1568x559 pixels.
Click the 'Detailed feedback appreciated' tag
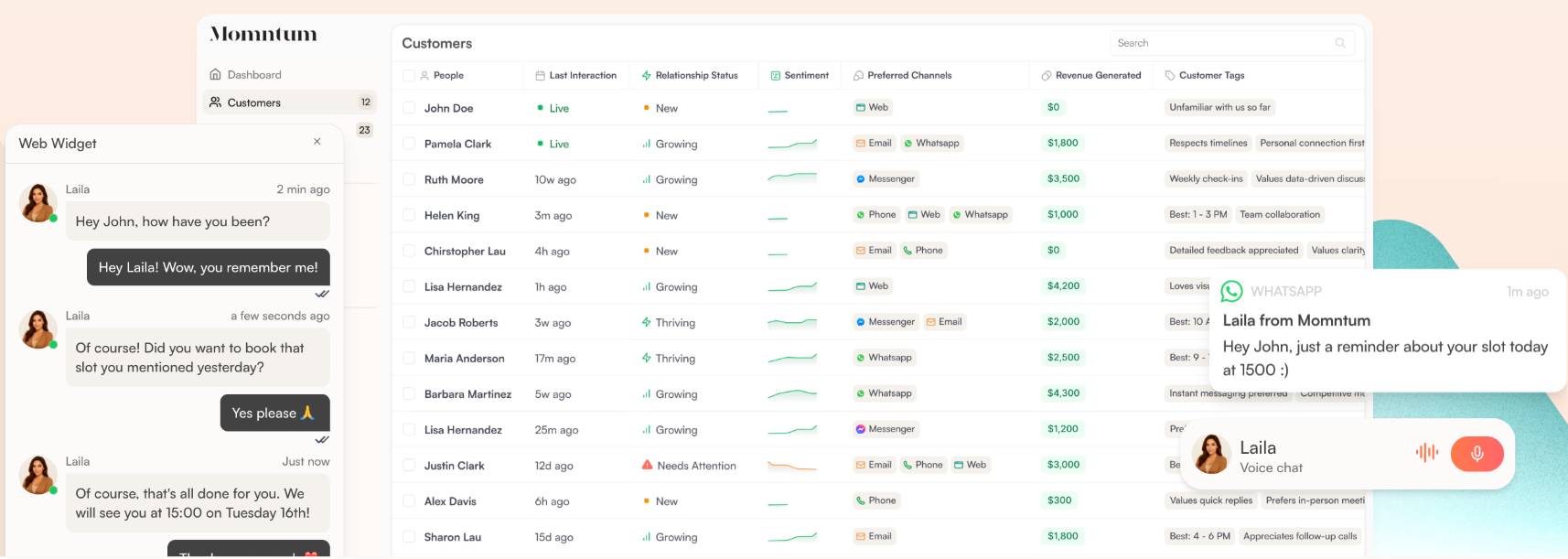1233,250
